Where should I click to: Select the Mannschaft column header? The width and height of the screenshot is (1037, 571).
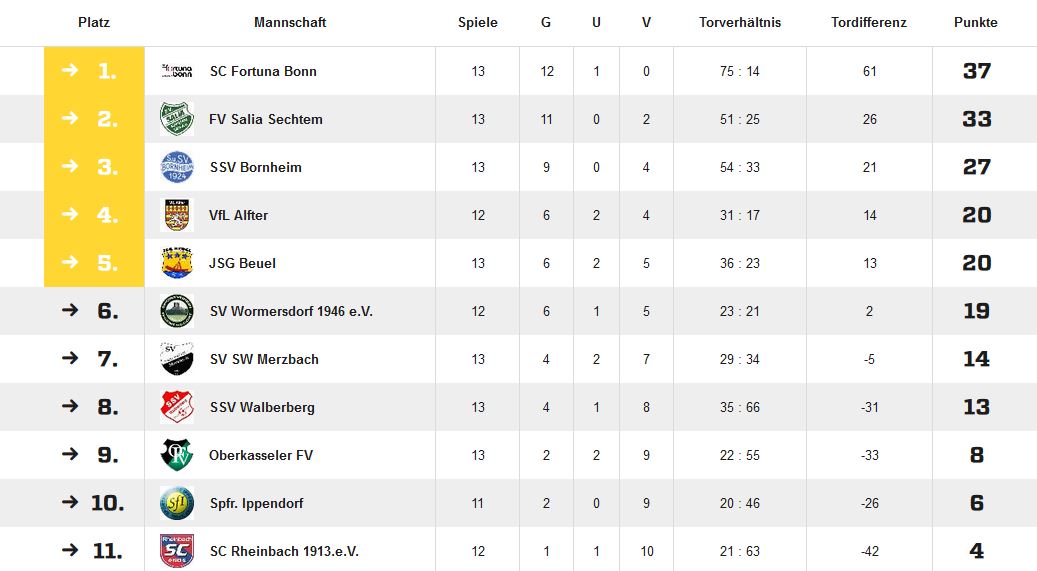(x=290, y=22)
